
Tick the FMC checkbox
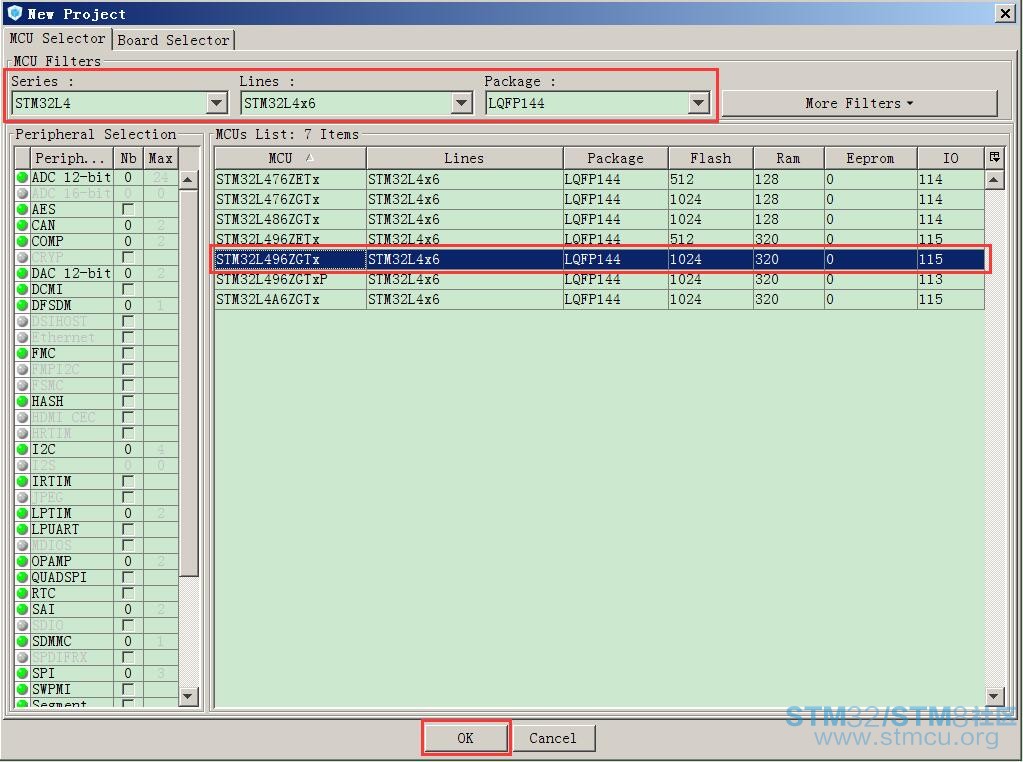click(128, 353)
